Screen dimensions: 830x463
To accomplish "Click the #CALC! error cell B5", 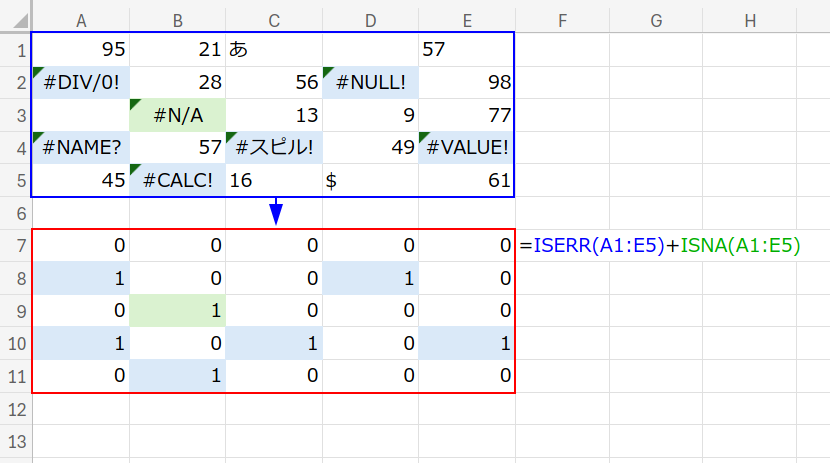I will [178, 181].
